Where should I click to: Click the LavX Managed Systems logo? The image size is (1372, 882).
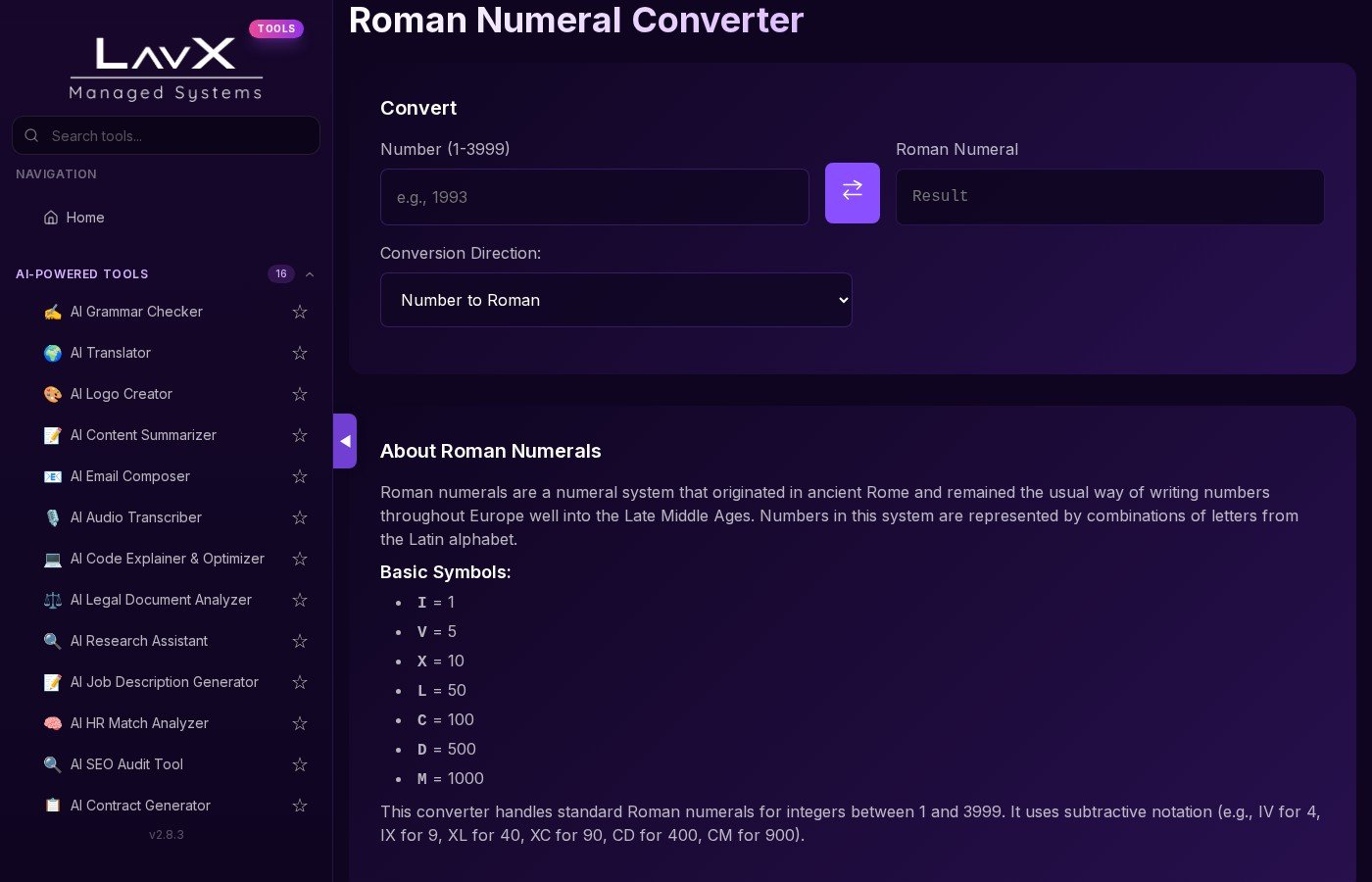click(x=166, y=68)
